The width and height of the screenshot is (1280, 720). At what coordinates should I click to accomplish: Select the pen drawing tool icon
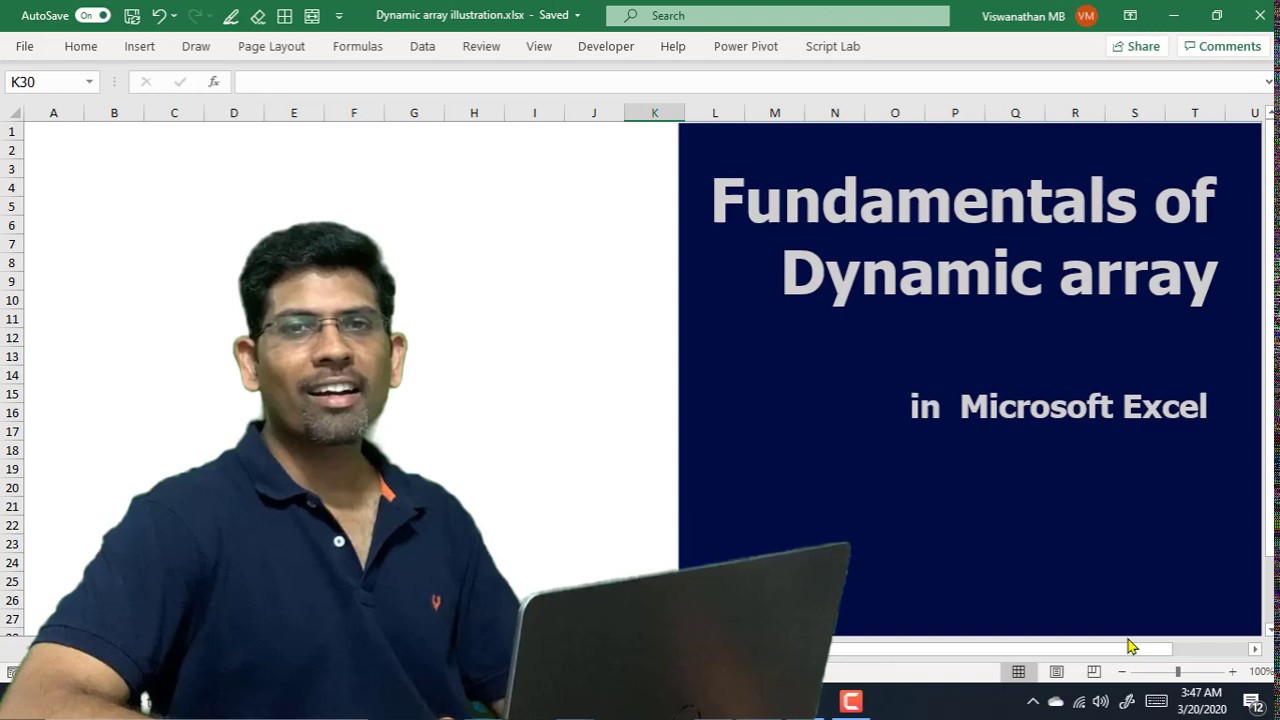[x=231, y=16]
